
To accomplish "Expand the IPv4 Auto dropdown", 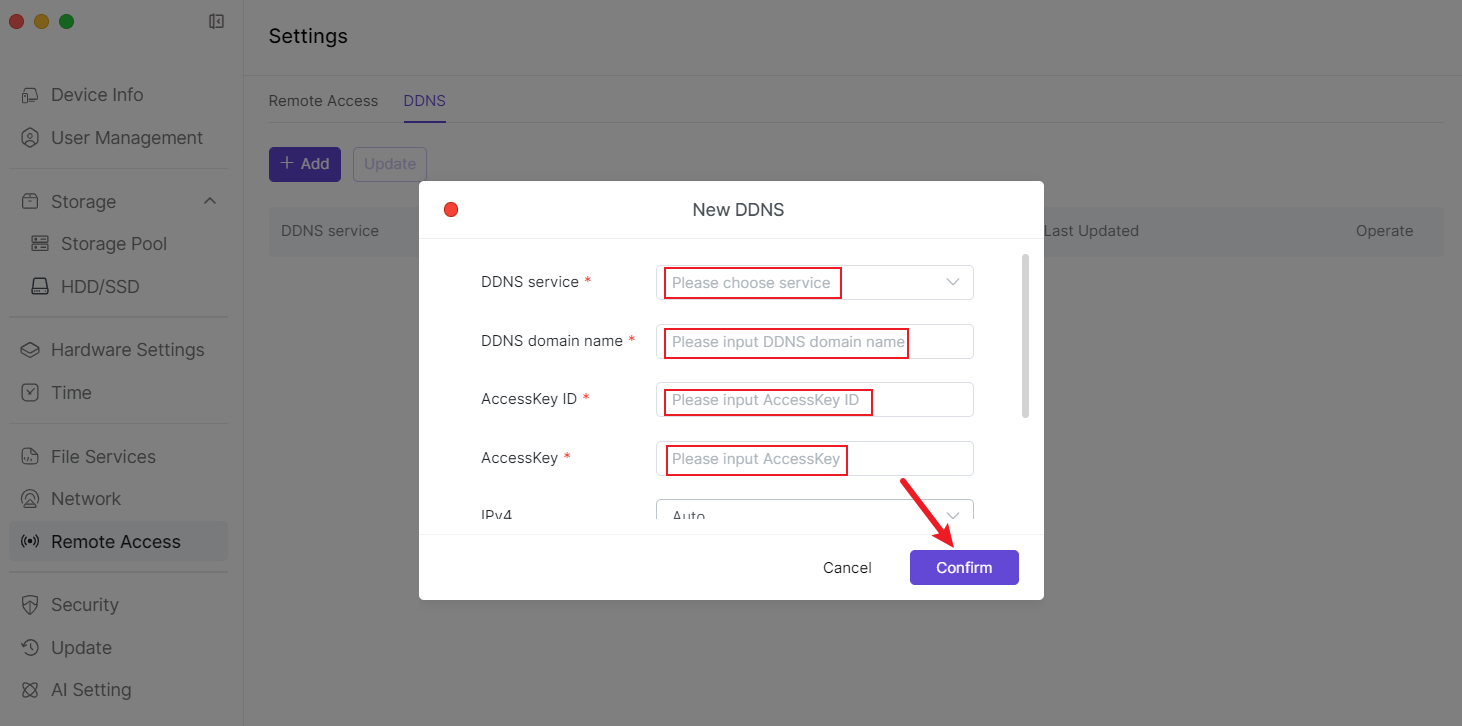I will [814, 514].
